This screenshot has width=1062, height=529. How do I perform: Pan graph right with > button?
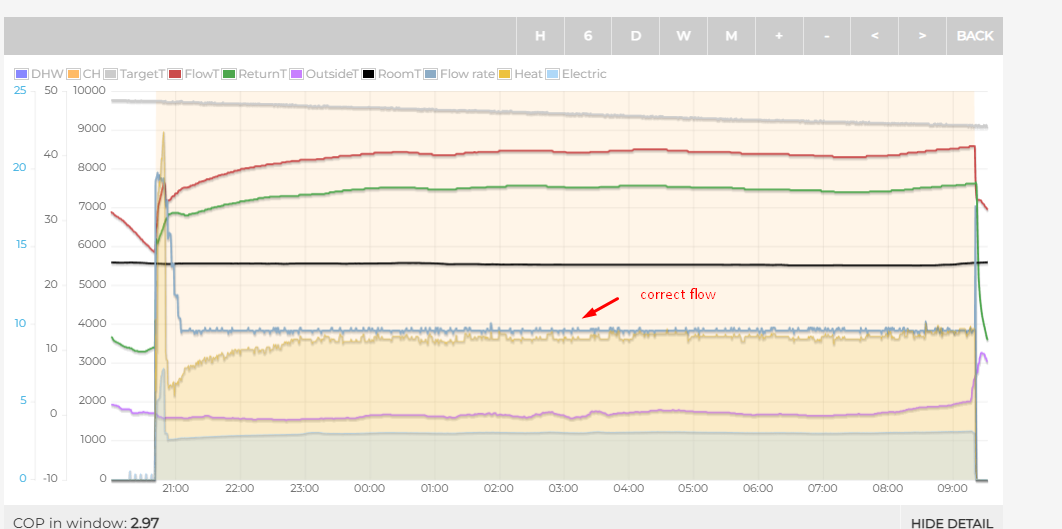[x=922, y=36]
